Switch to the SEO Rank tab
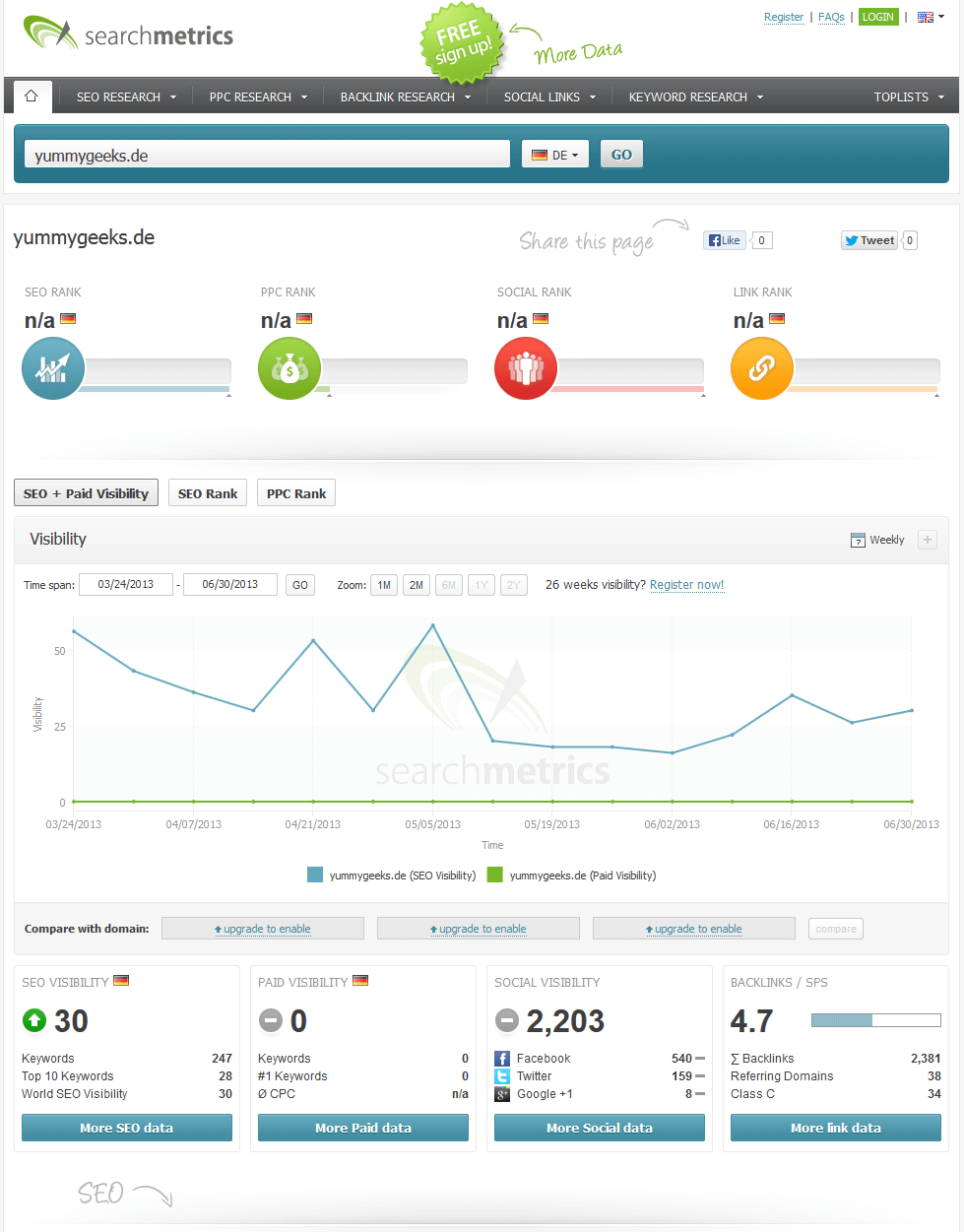This screenshot has height=1232, width=964. point(208,493)
